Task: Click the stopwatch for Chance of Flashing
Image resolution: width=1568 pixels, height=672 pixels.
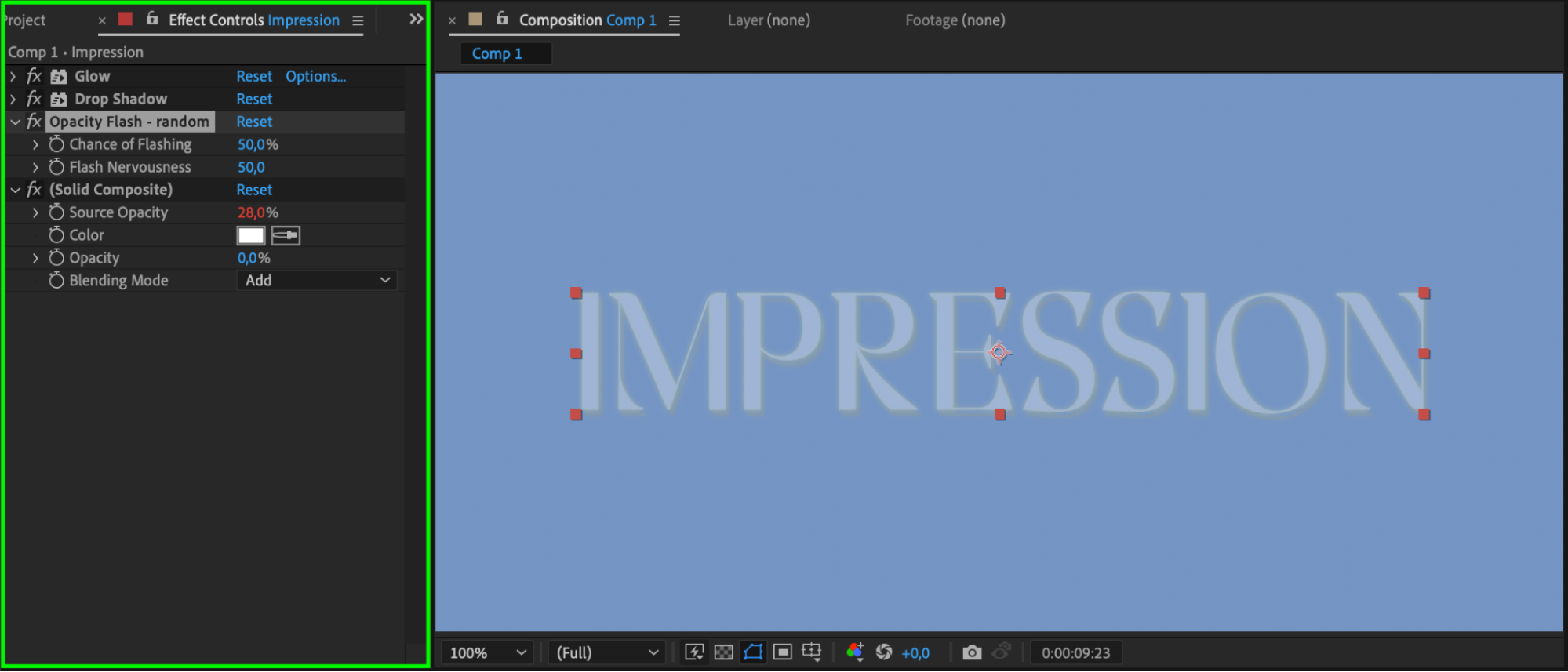Action: point(56,144)
